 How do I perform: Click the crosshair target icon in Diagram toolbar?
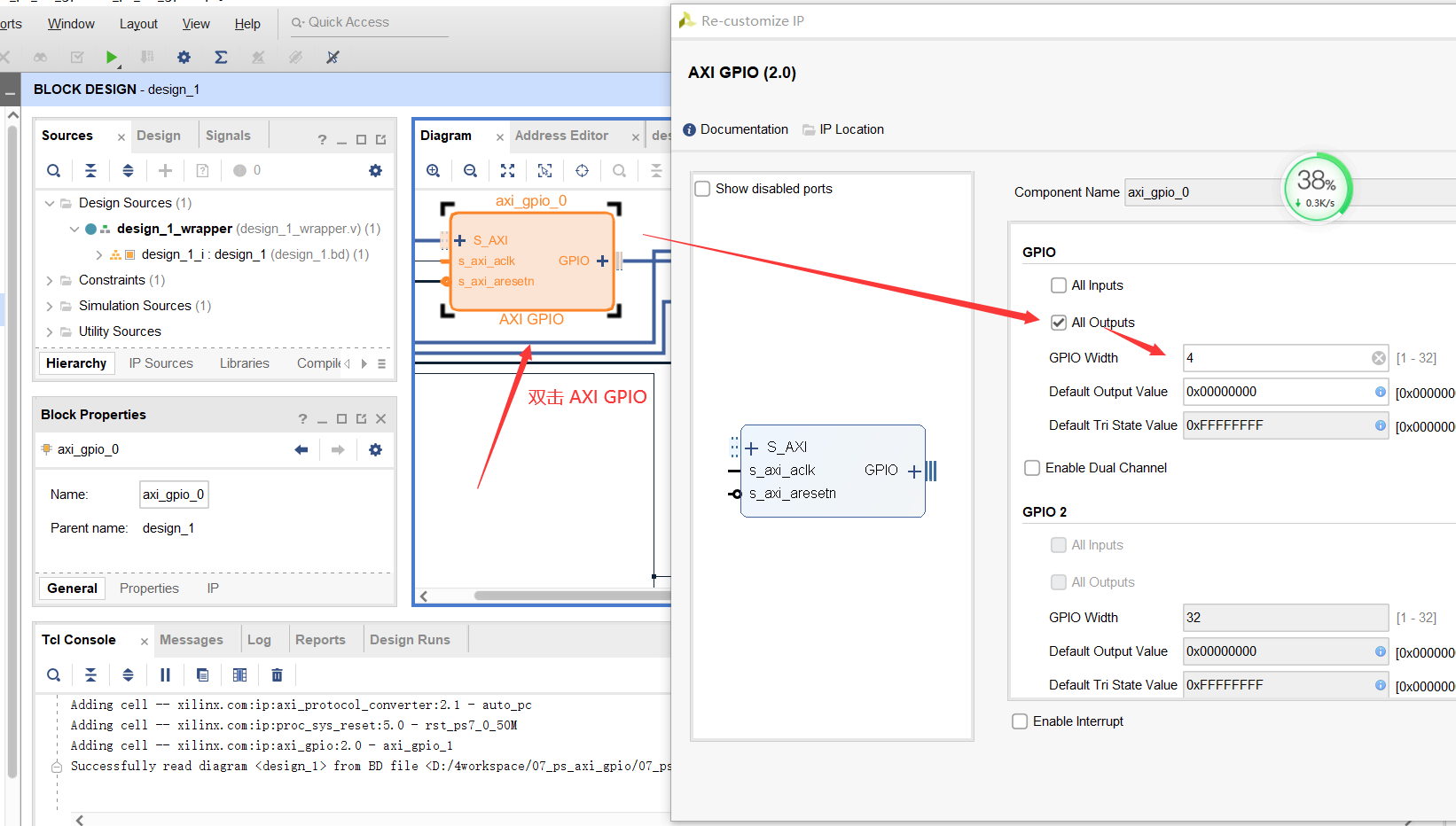click(x=582, y=170)
